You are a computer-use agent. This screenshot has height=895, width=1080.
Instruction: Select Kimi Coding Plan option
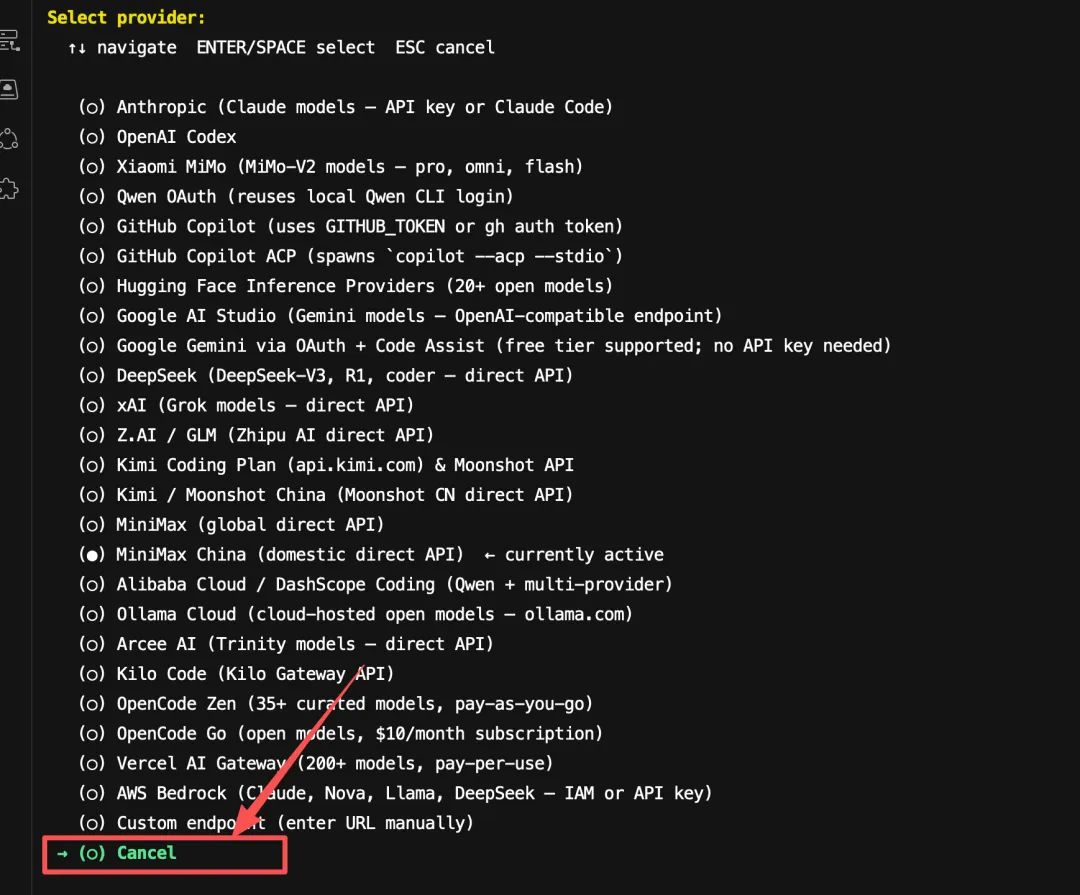[326, 465]
